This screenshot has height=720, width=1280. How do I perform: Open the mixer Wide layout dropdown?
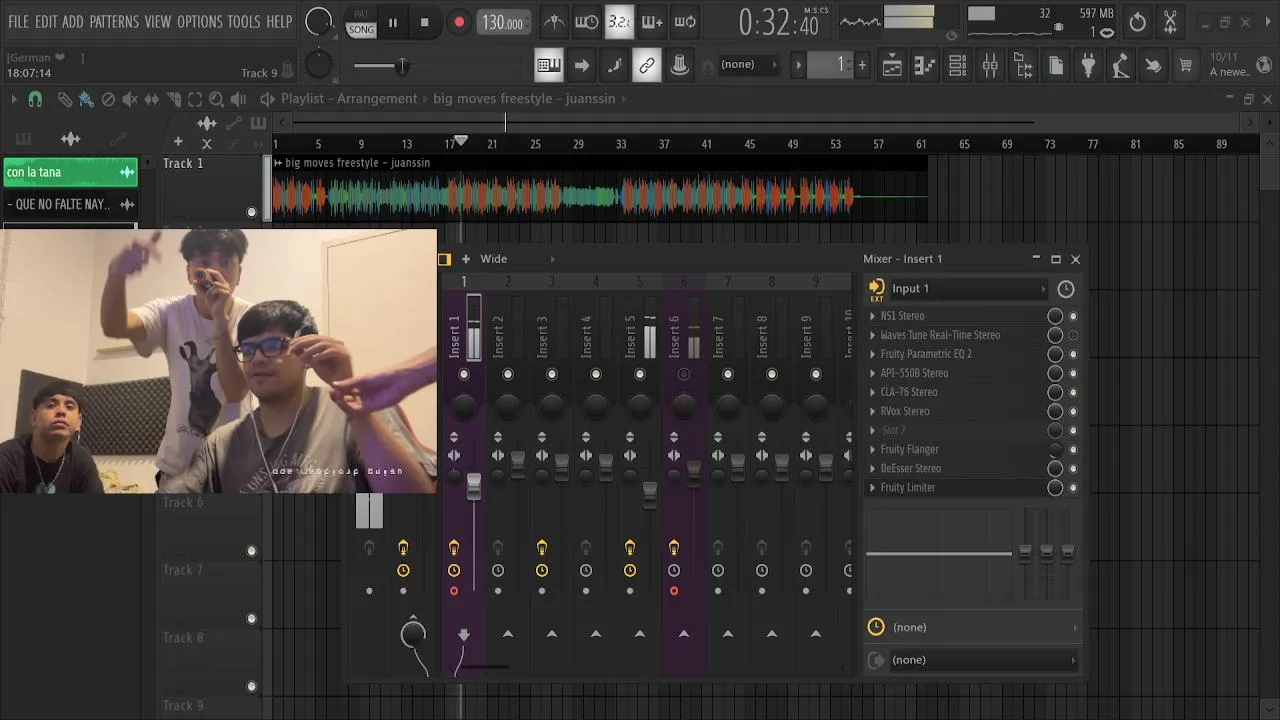pos(515,259)
